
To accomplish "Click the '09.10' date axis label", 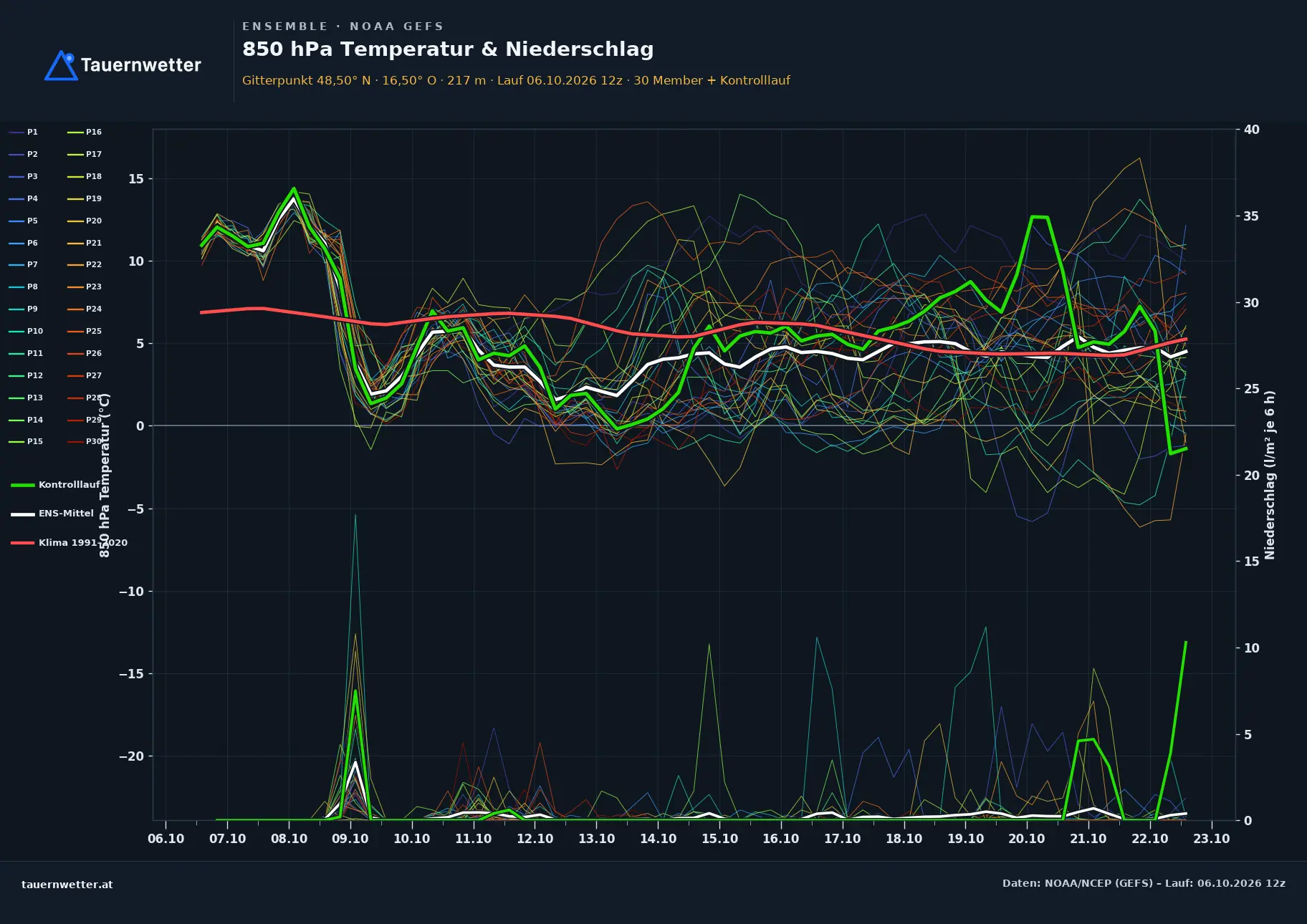I will 350,839.
